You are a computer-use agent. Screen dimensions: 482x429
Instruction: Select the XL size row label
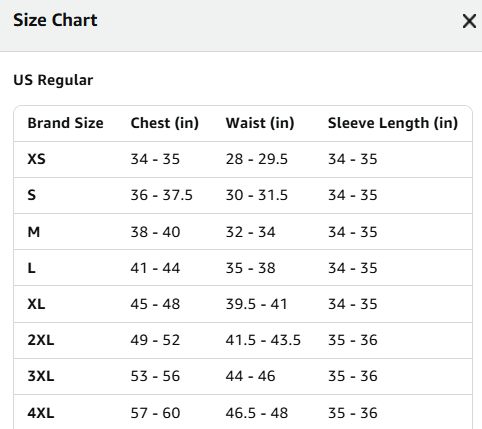pyautogui.click(x=36, y=304)
